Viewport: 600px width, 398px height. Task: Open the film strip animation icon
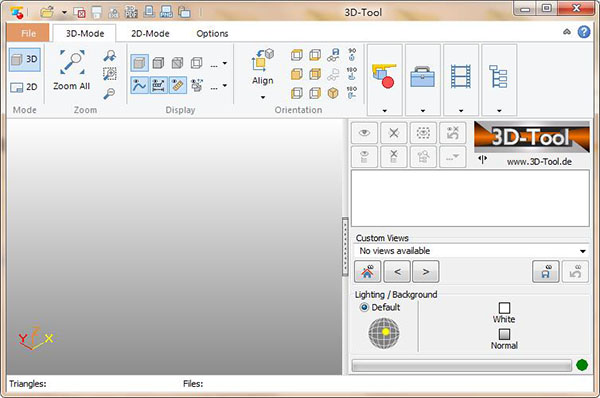[x=461, y=77]
